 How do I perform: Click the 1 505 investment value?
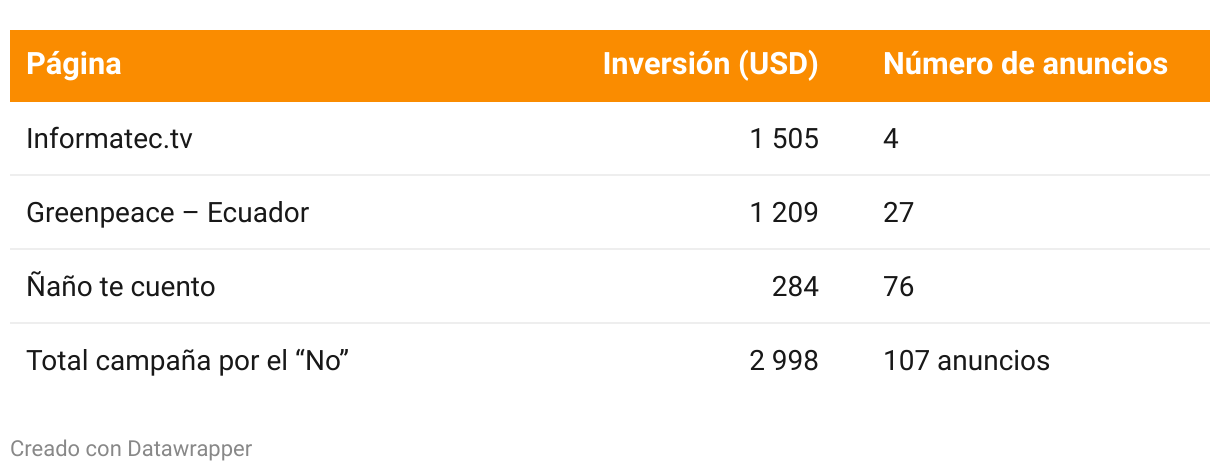tap(784, 138)
